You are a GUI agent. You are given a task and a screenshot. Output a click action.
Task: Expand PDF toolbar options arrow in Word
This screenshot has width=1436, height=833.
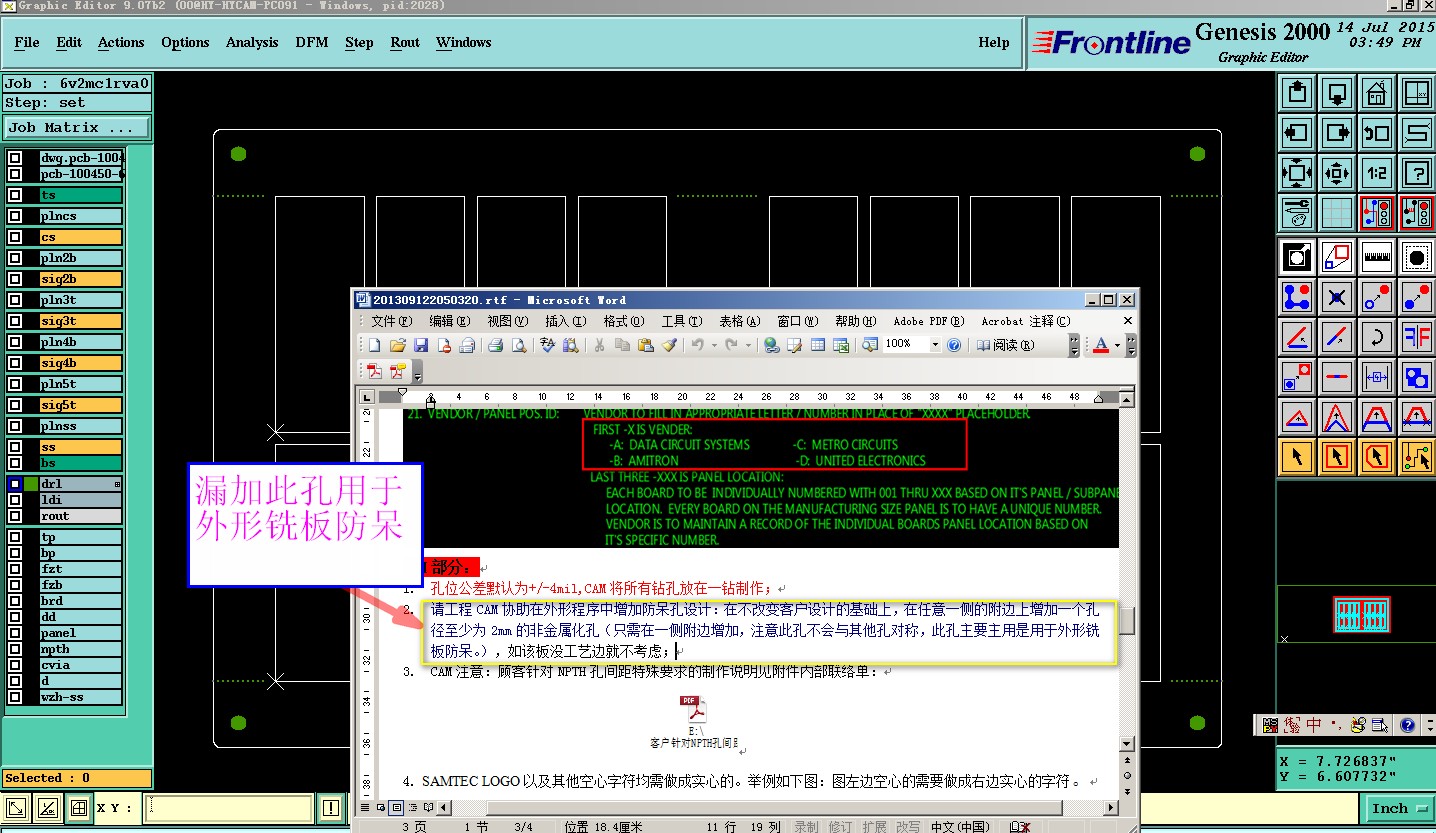click(x=417, y=371)
